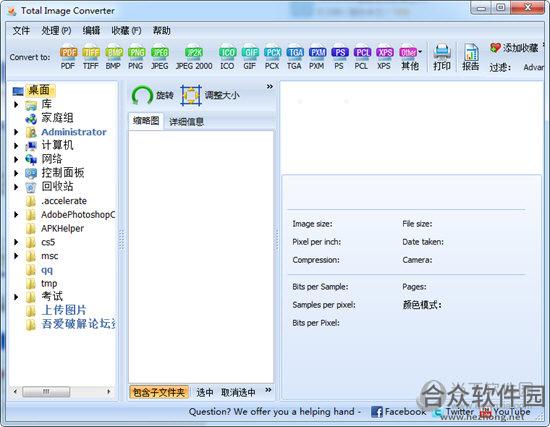Toggle the 包含子文件夹 button
Viewport: 550px width, 427px height.
click(159, 392)
